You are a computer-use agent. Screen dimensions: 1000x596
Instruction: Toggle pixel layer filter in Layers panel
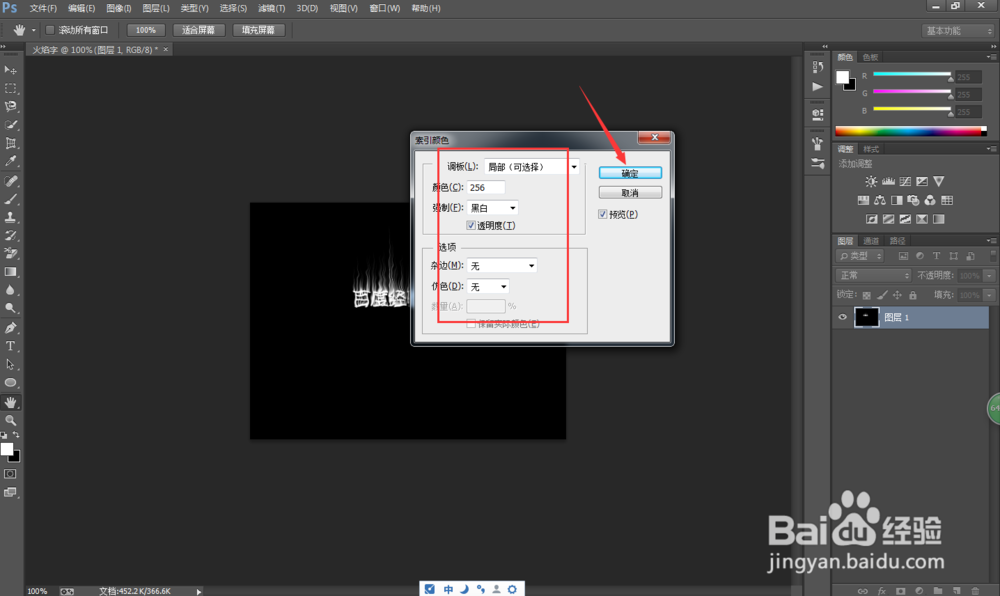tap(903, 256)
